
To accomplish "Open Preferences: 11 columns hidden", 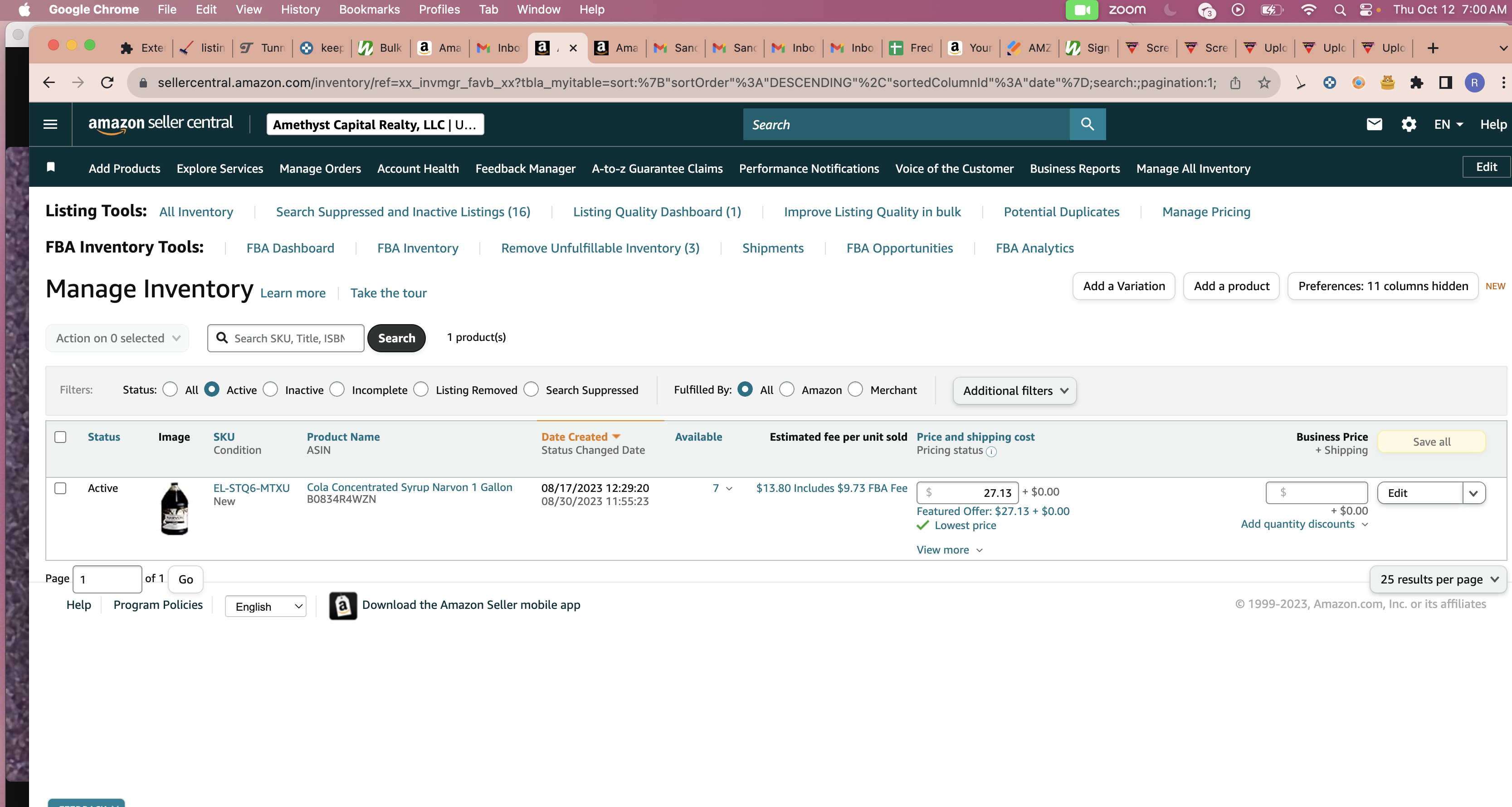I will click(1383, 287).
